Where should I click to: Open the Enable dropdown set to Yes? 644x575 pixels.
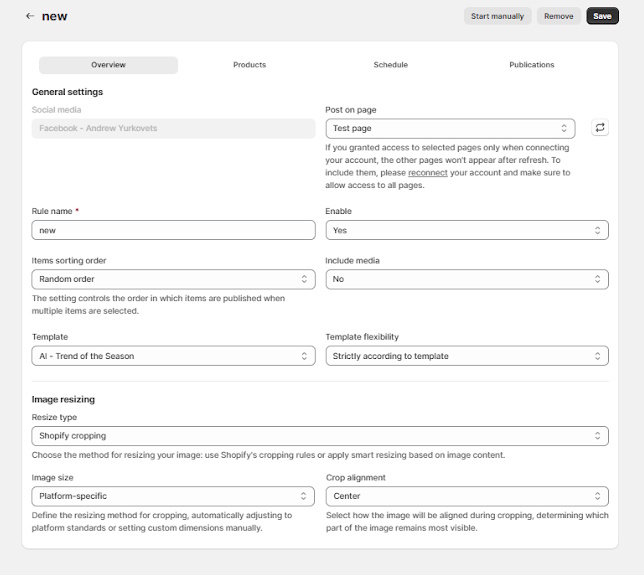(467, 230)
